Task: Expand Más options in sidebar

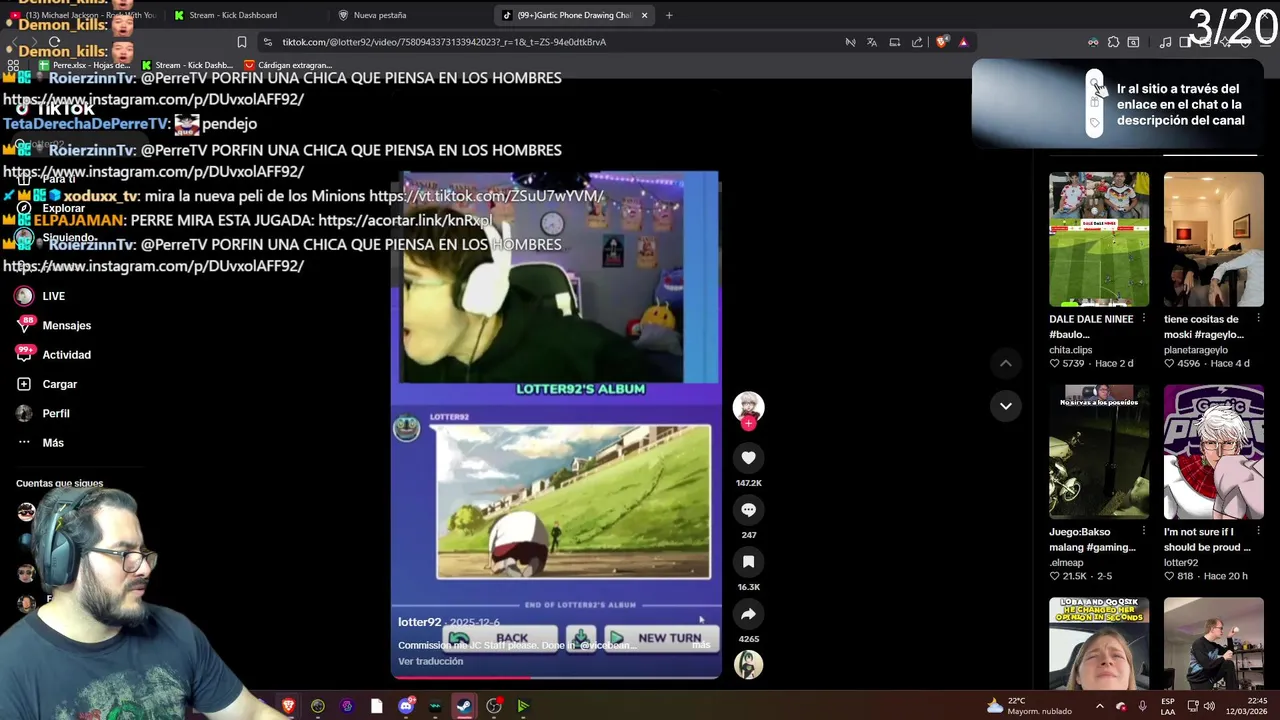Action: tap(40, 443)
